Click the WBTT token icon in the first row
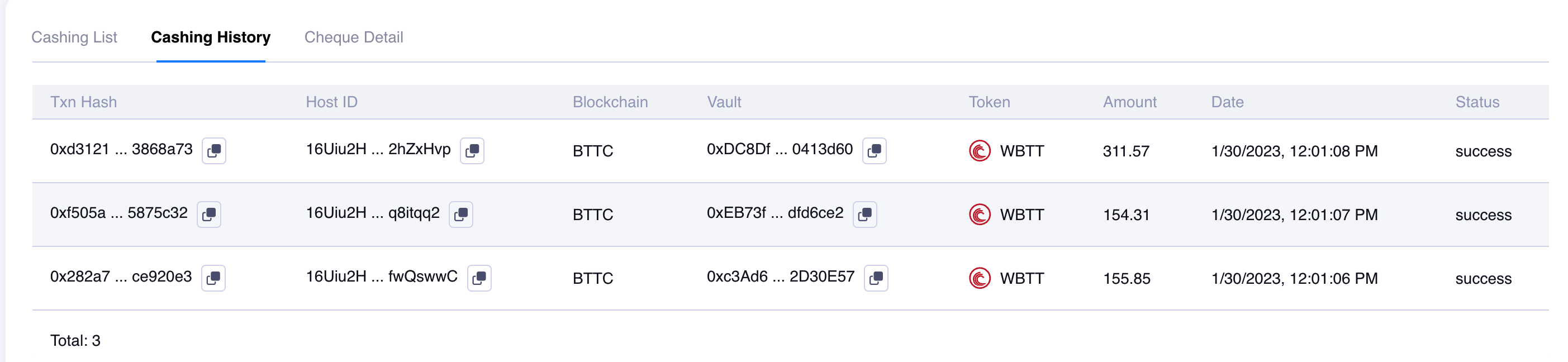 (x=979, y=151)
